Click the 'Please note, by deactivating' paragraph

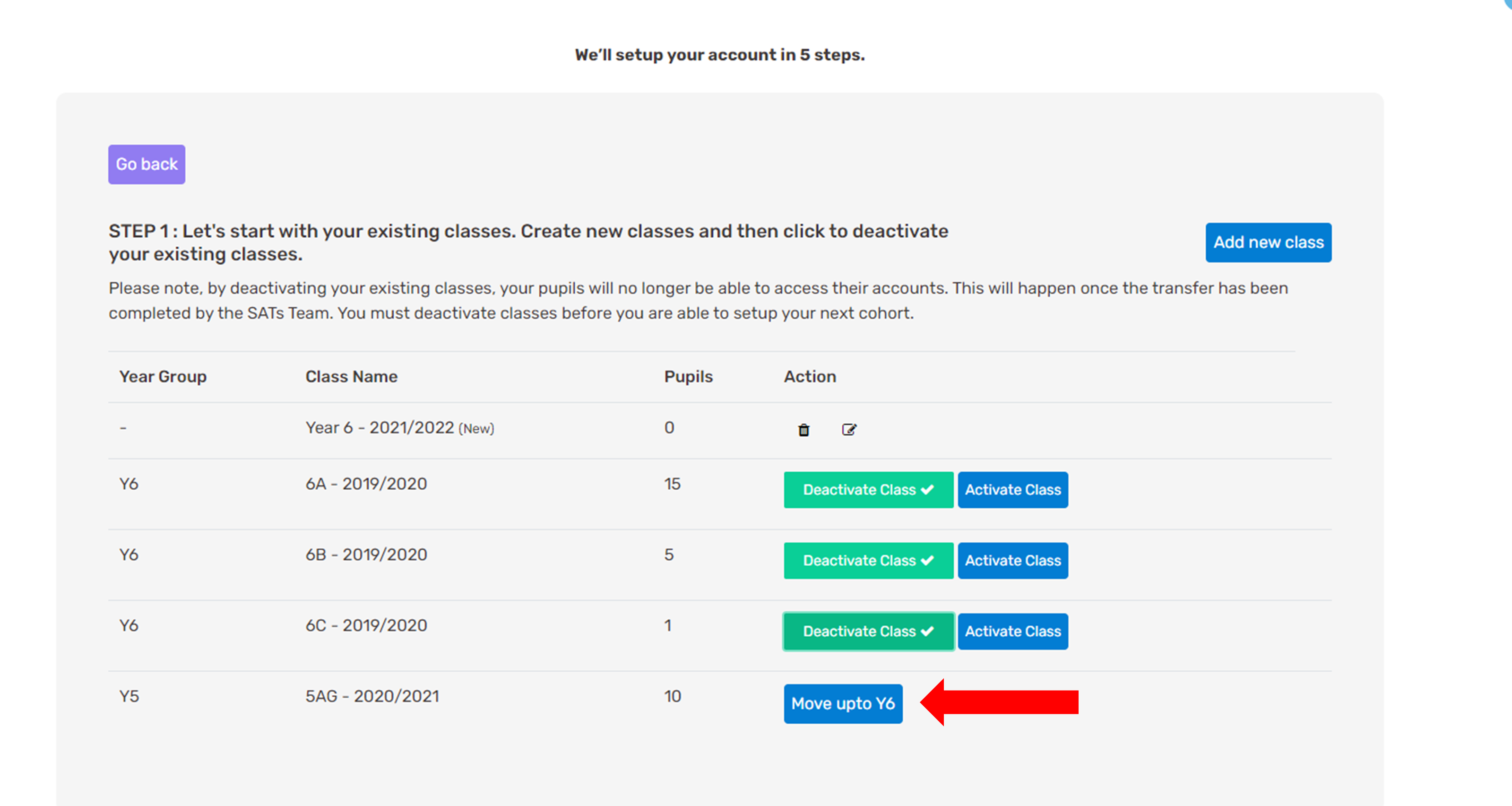699,301
